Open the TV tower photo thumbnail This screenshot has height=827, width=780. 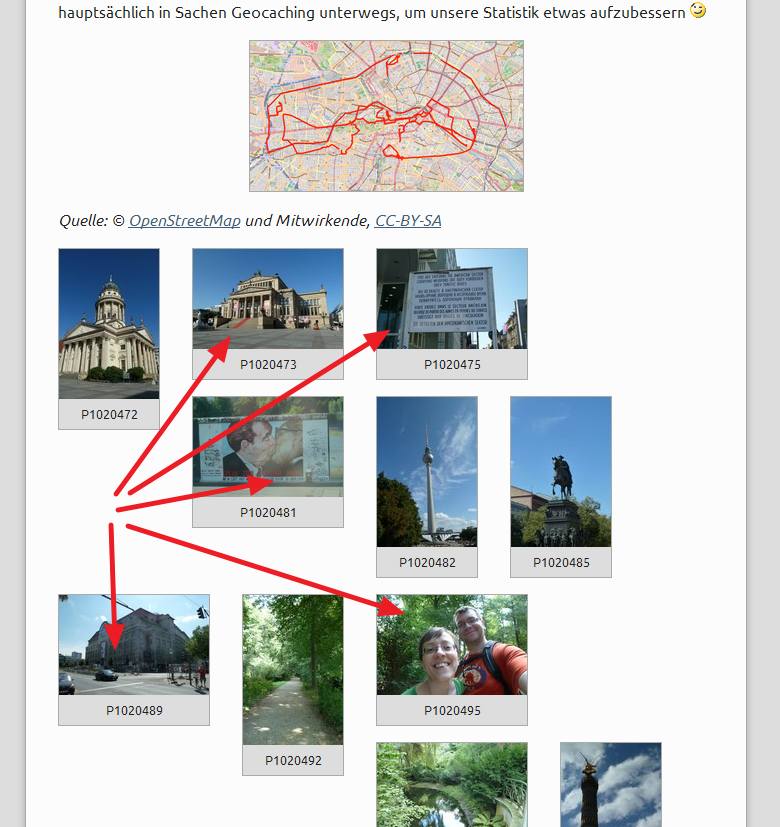point(427,471)
